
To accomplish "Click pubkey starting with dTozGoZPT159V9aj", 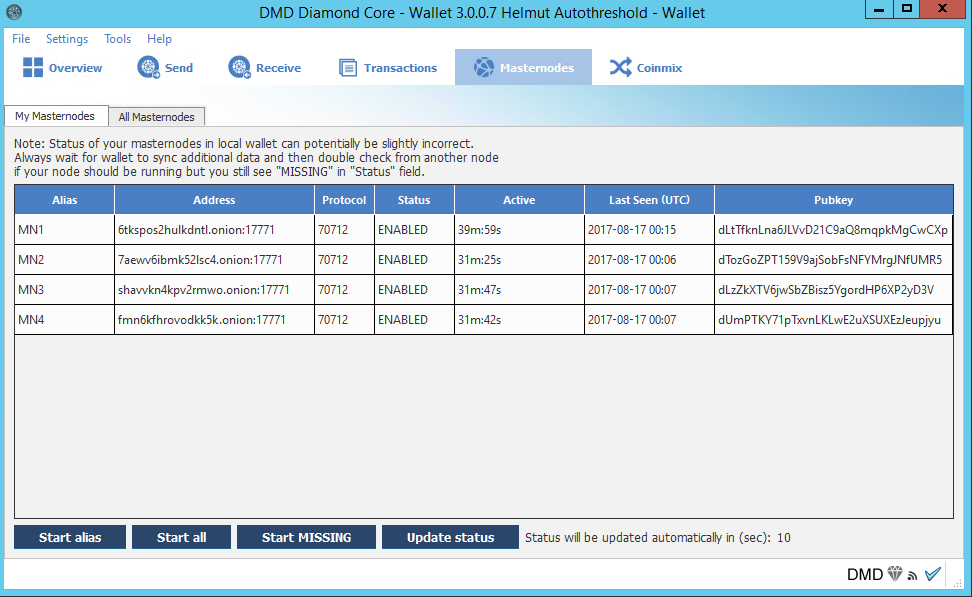I will (834, 259).
